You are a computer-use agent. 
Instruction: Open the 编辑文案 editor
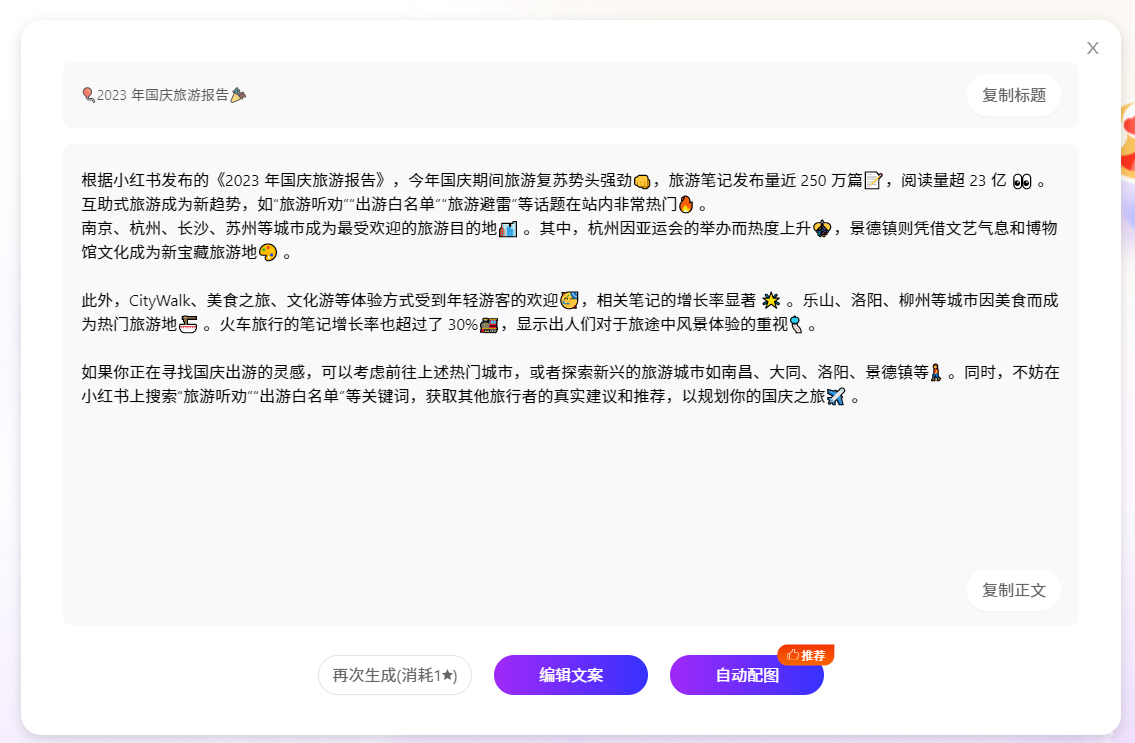point(571,675)
